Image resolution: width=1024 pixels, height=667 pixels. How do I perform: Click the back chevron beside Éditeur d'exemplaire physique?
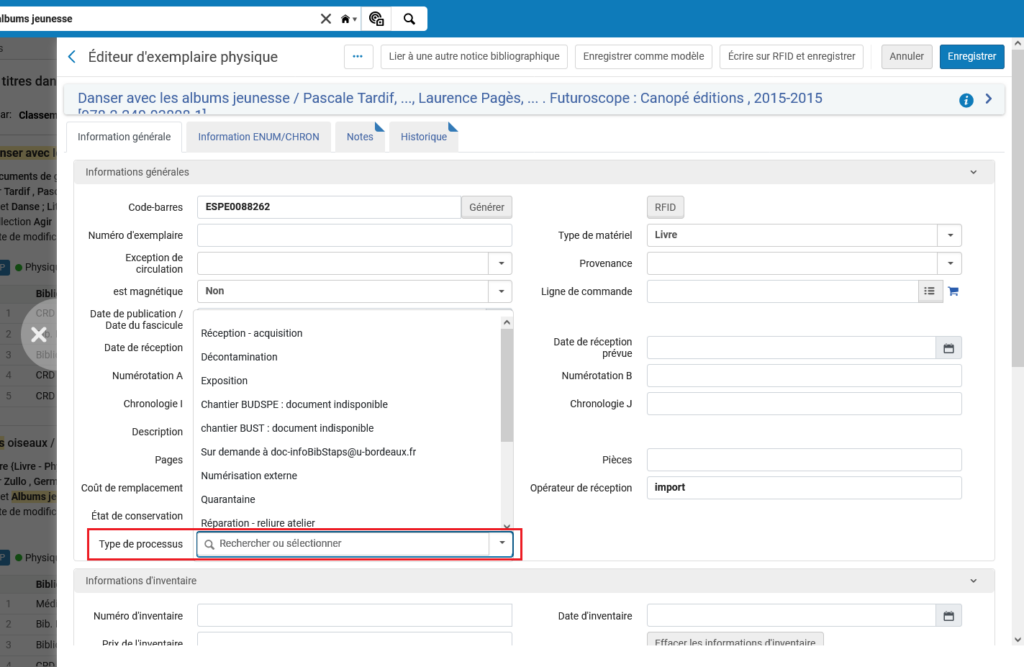[x=71, y=57]
